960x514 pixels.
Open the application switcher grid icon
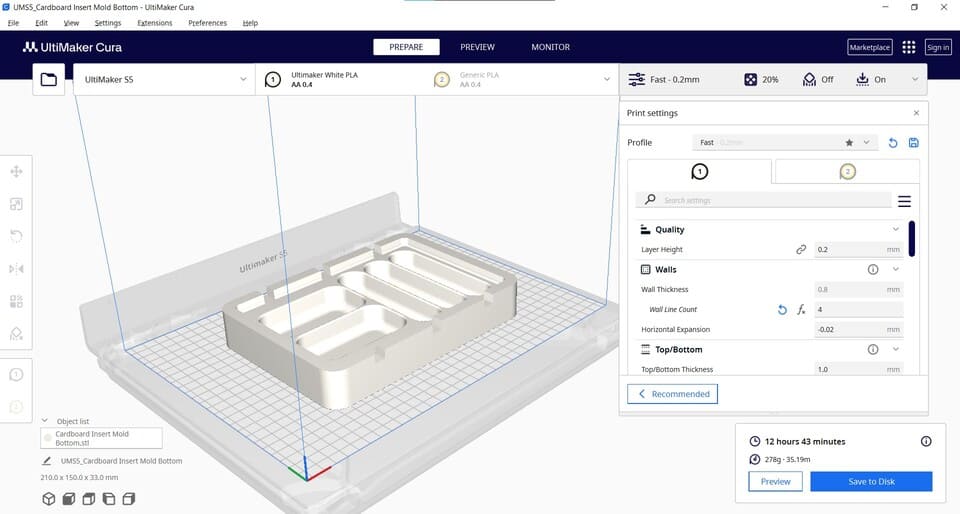coord(908,47)
